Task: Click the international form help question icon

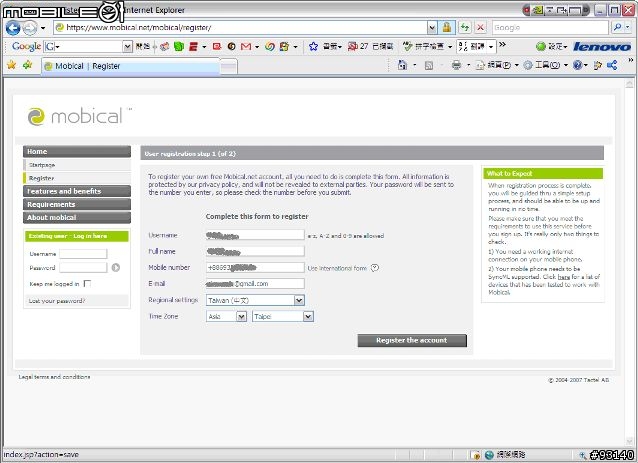Action: 375,268
